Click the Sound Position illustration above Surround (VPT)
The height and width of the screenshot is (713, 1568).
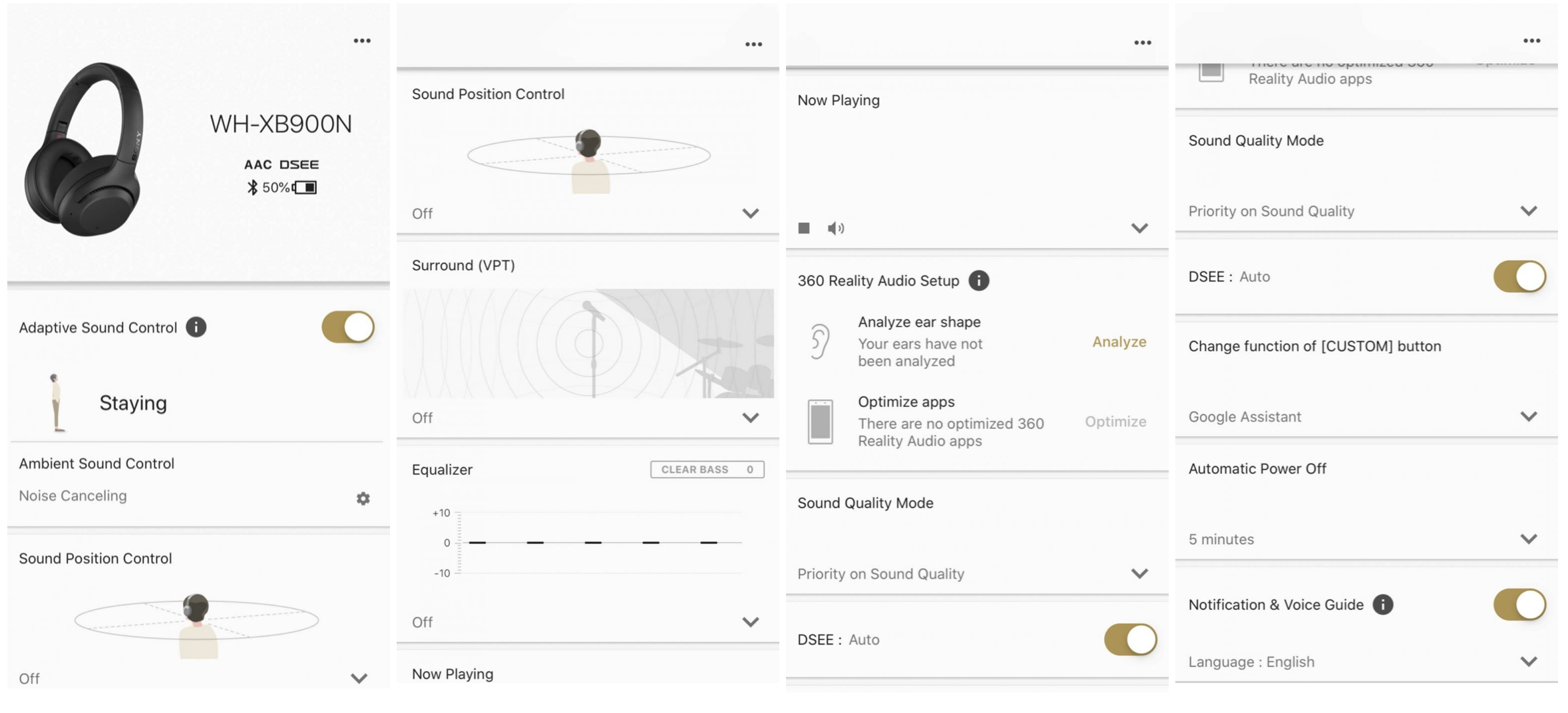click(x=589, y=161)
